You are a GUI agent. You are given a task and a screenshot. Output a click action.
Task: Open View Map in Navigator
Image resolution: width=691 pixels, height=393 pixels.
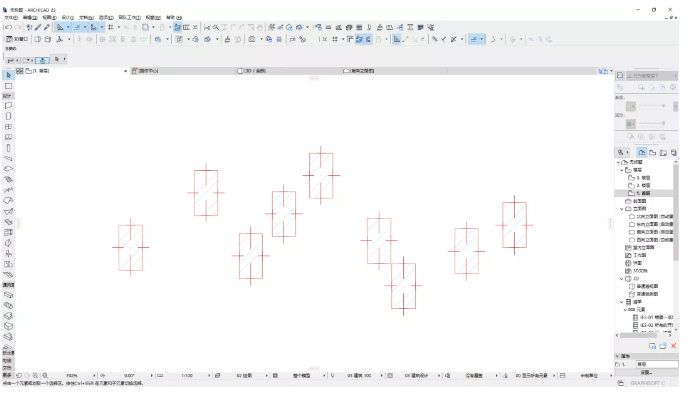pyautogui.click(x=653, y=152)
